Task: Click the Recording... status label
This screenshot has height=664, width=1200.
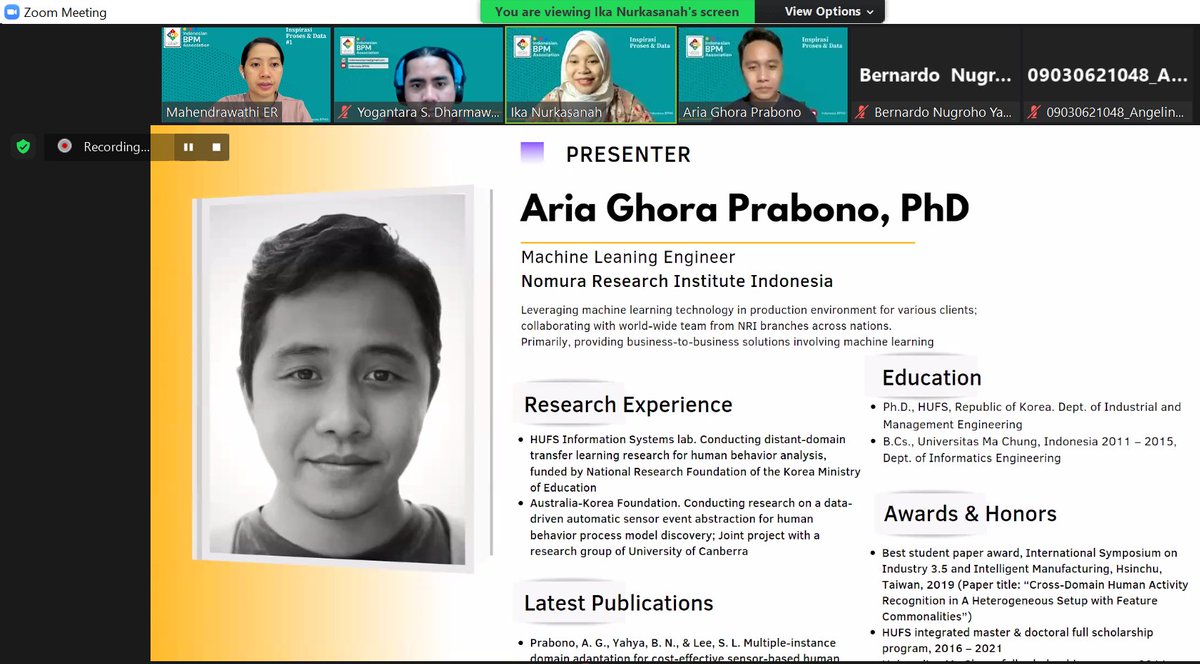Action: click(x=115, y=147)
